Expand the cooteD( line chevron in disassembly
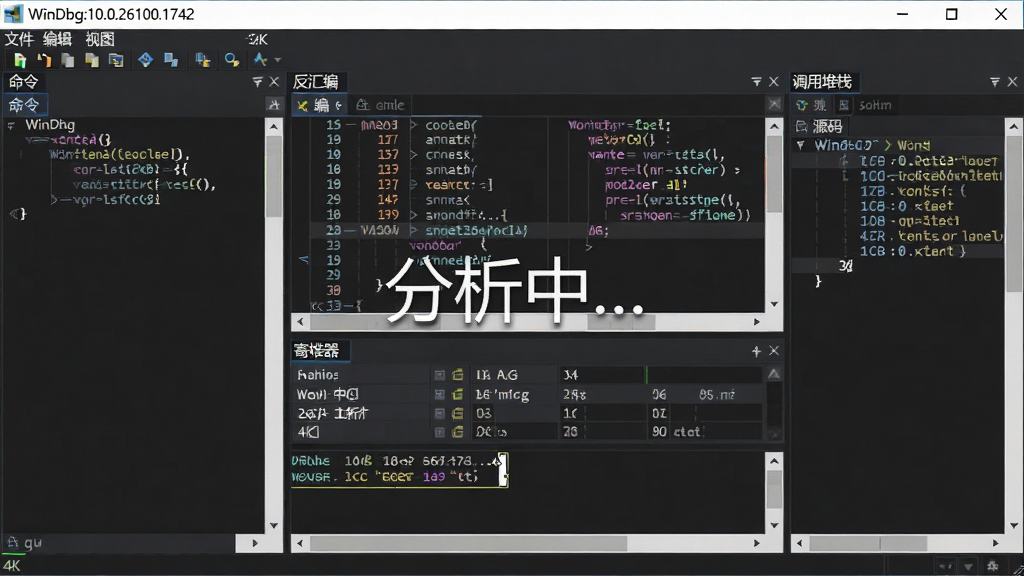This screenshot has height=576, width=1024. pyautogui.click(x=414, y=124)
